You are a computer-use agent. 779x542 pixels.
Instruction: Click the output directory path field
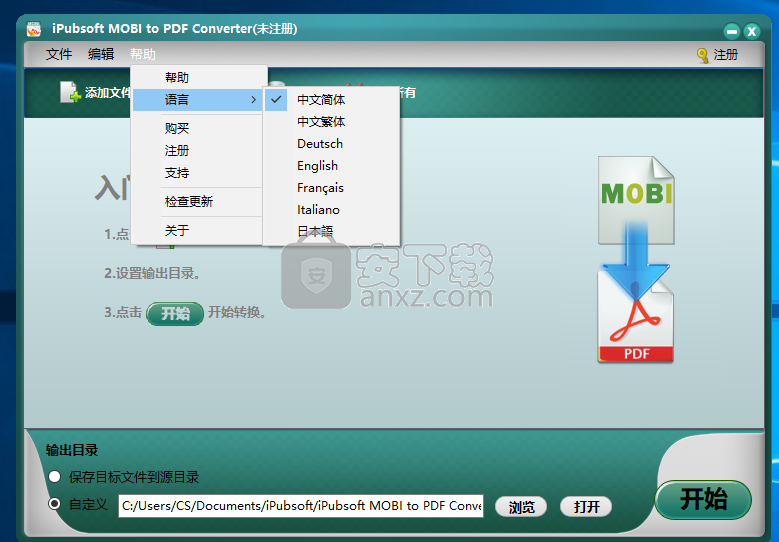[301, 506]
